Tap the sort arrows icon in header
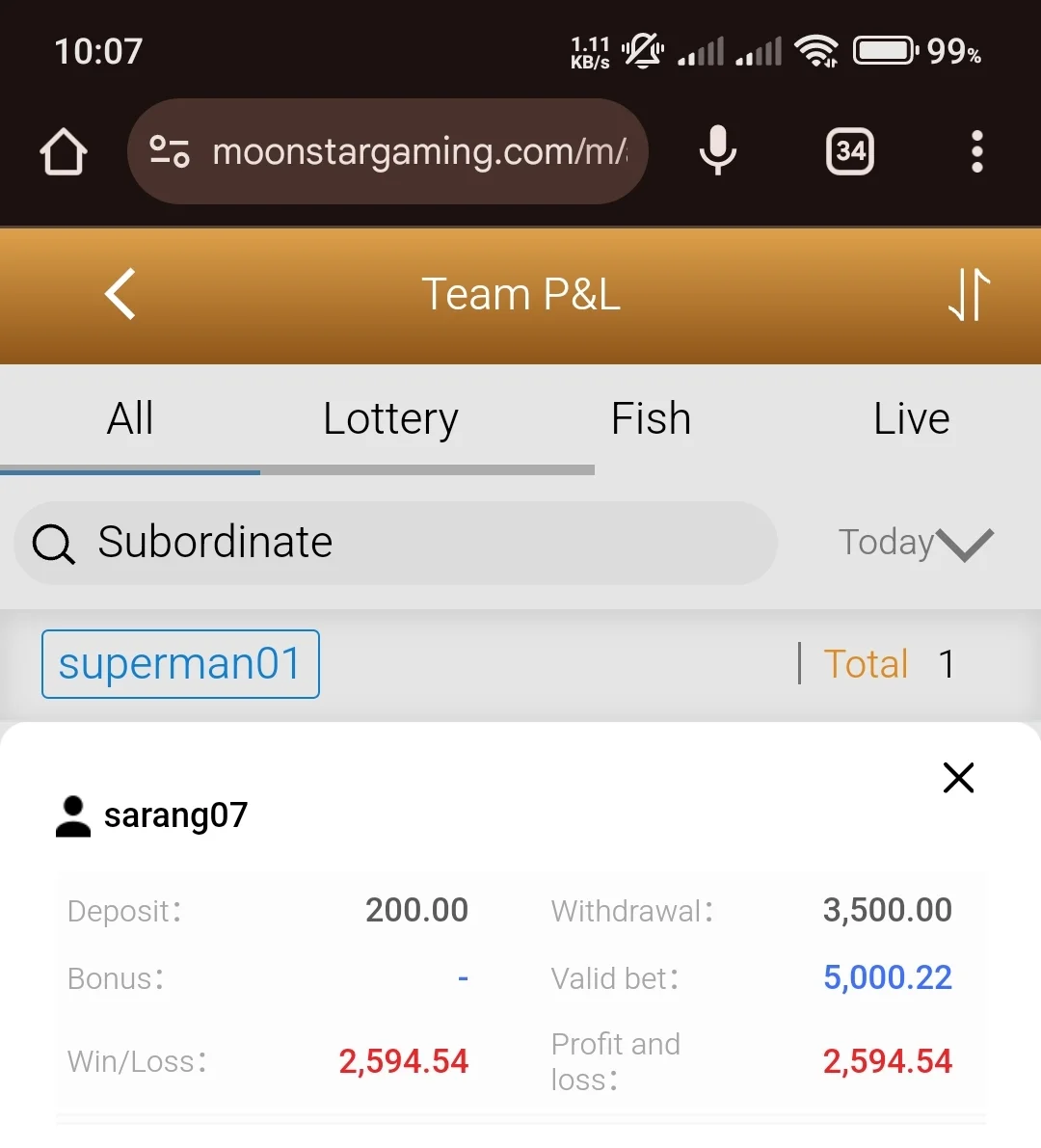The height and width of the screenshot is (1148, 1041). coord(969,294)
